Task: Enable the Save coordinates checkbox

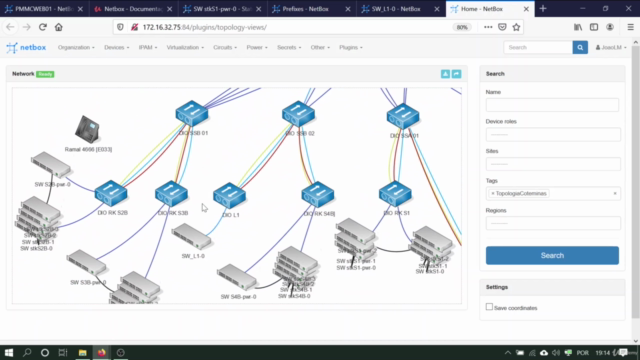Action: click(x=489, y=307)
